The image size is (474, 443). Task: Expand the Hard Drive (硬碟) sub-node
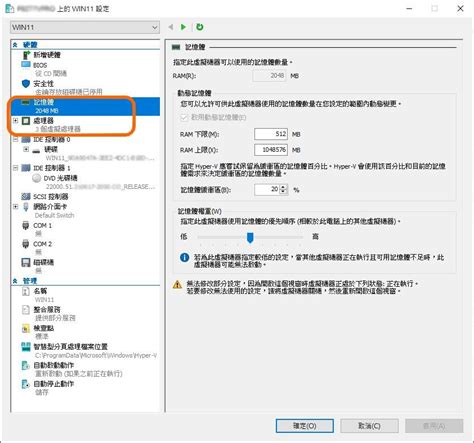[26, 149]
